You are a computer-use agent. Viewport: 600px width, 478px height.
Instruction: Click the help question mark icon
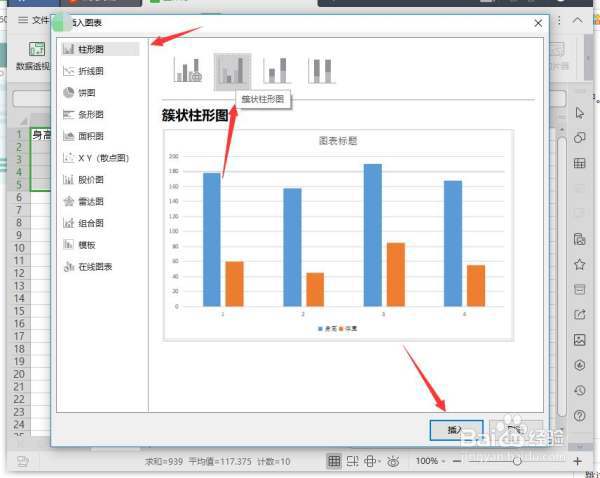(x=579, y=415)
